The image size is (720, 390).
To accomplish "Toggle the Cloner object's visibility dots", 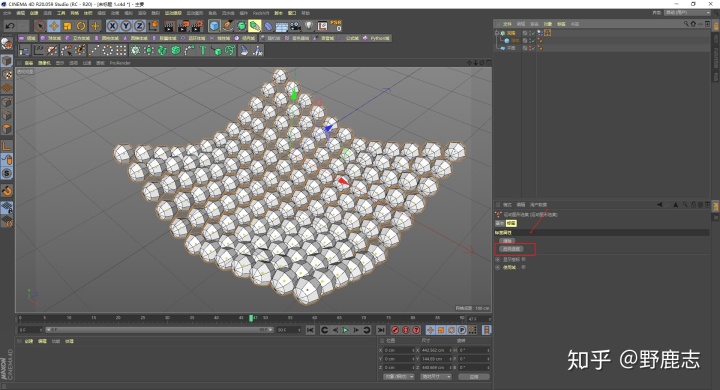I will click(x=529, y=33).
